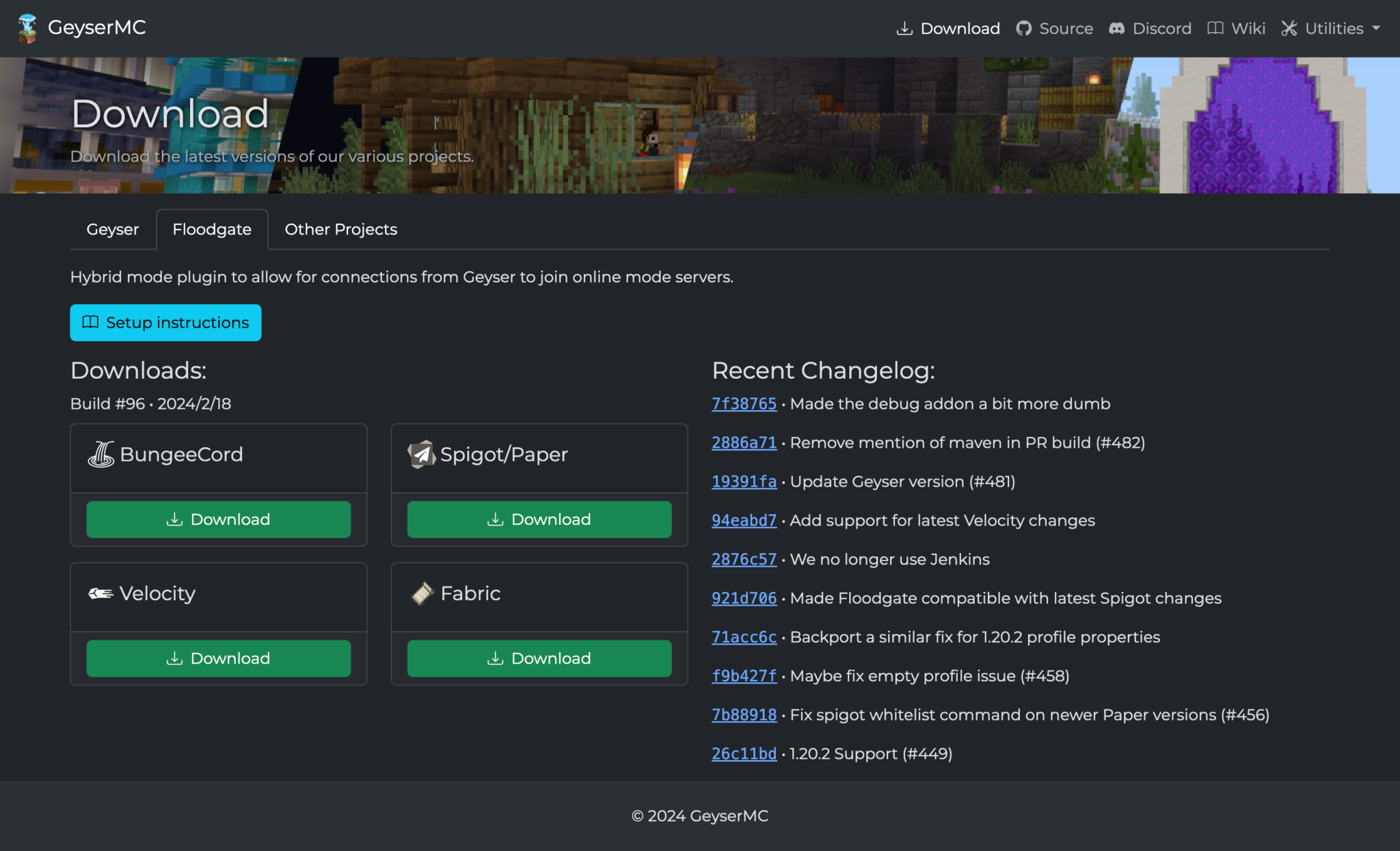Switch to the Geyser tab
The height and width of the screenshot is (851, 1400).
[112, 229]
